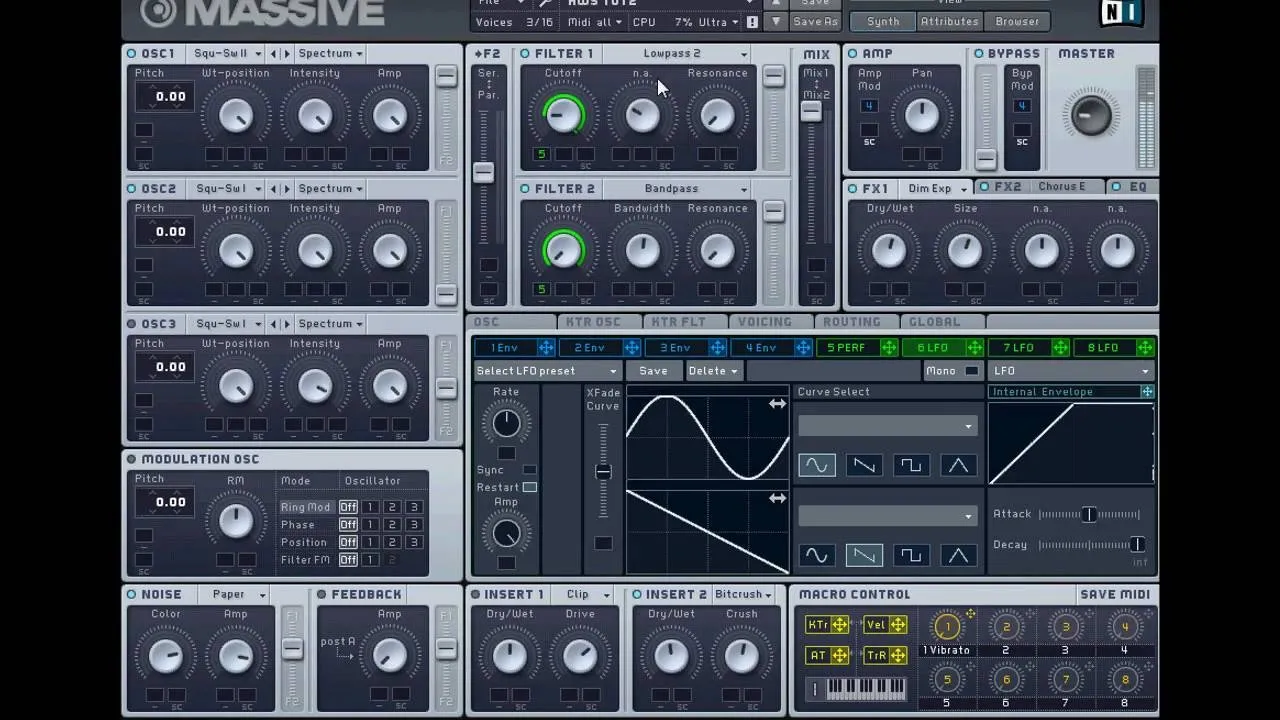
Task: Click the KTr macro crosshair handle
Action: (840, 625)
